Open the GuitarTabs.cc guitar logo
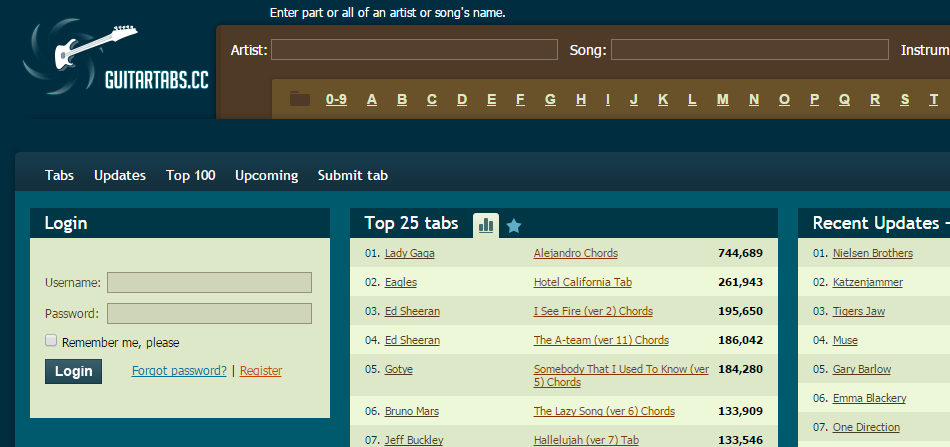The width and height of the screenshot is (950, 447). [x=116, y=58]
